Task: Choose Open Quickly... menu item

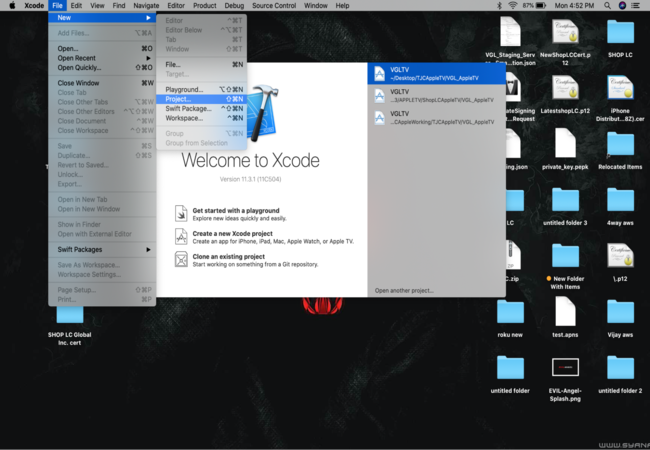Action: pos(102,68)
